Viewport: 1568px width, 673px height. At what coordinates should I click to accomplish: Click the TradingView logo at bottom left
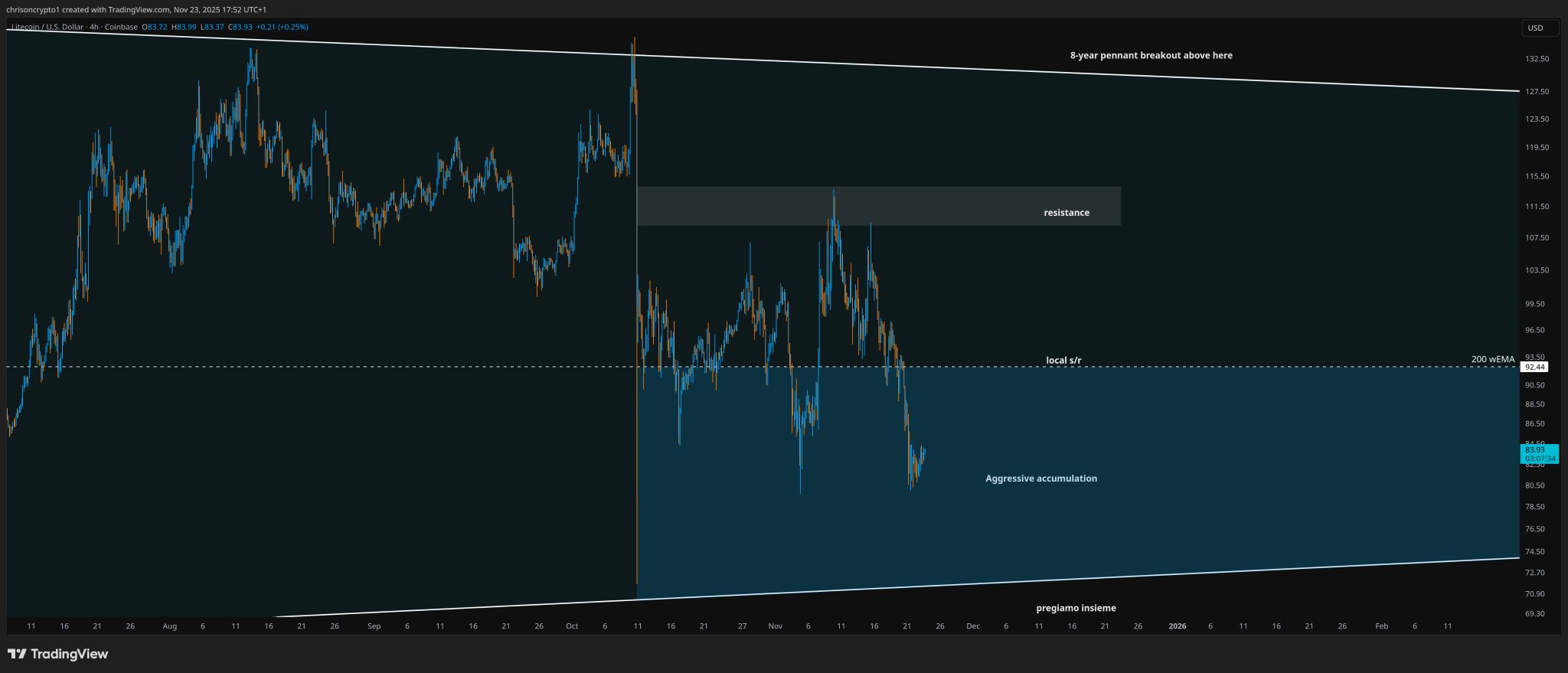(57, 654)
